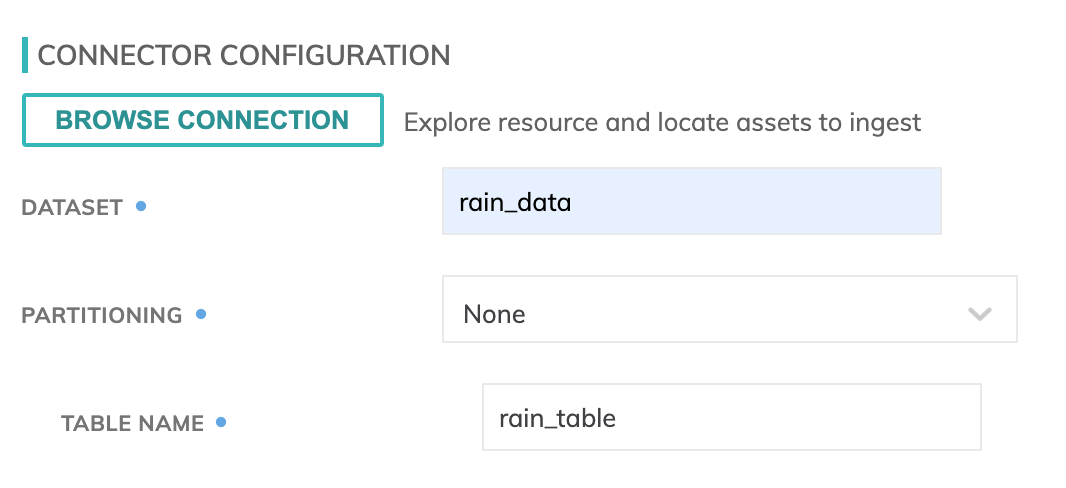Click the PARTITIONING field label
Screen dimensions: 1066x488
pos(102,316)
